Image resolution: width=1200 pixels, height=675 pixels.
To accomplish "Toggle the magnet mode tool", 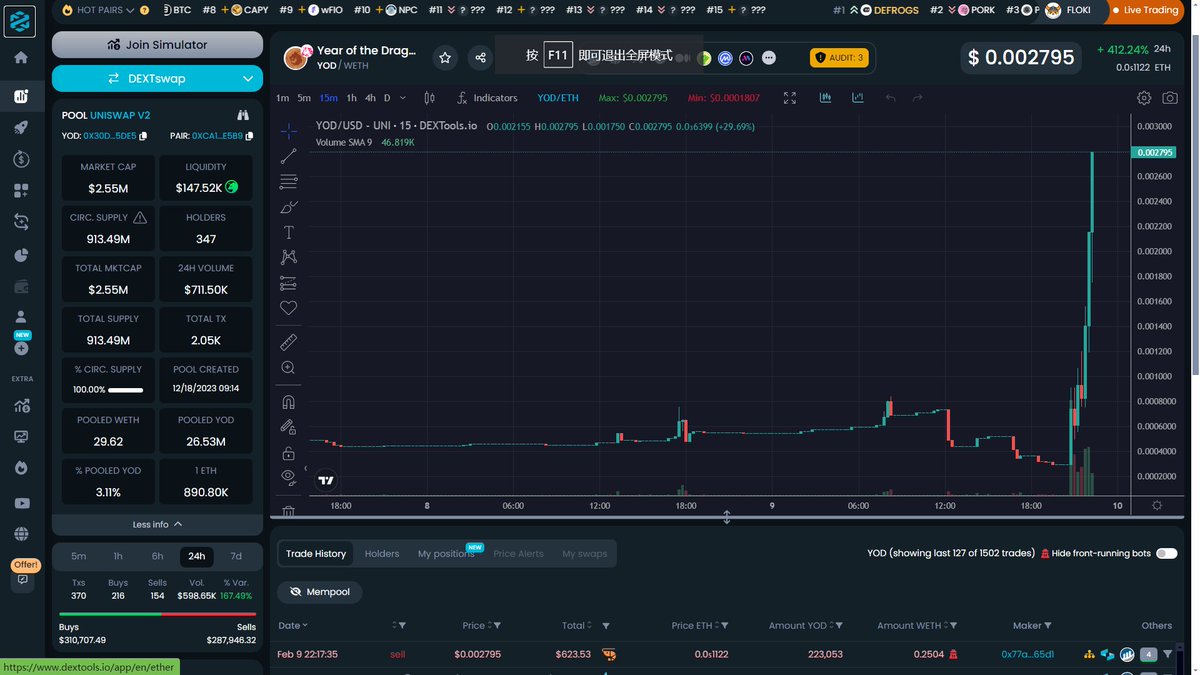I will pos(288,402).
